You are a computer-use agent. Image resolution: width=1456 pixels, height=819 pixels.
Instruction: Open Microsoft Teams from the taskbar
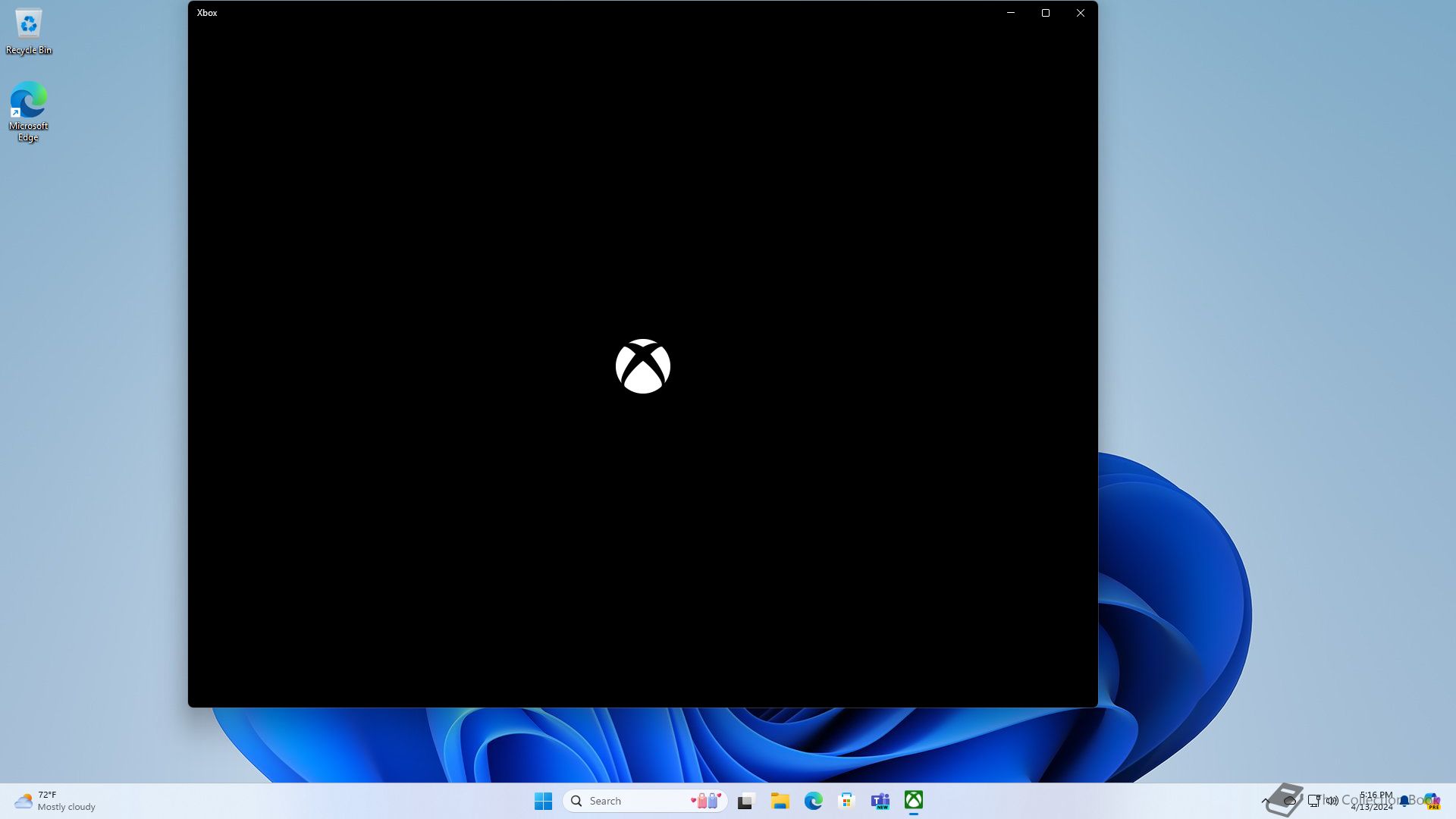pyautogui.click(x=880, y=801)
